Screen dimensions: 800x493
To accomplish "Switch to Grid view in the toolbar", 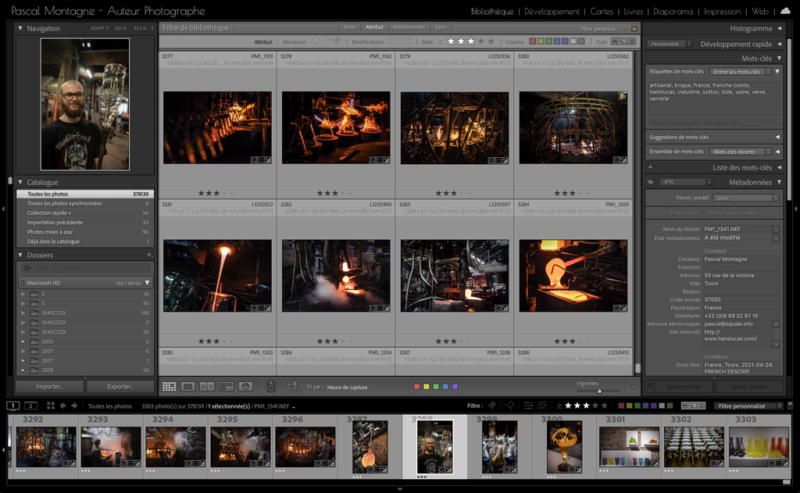I will (169, 386).
